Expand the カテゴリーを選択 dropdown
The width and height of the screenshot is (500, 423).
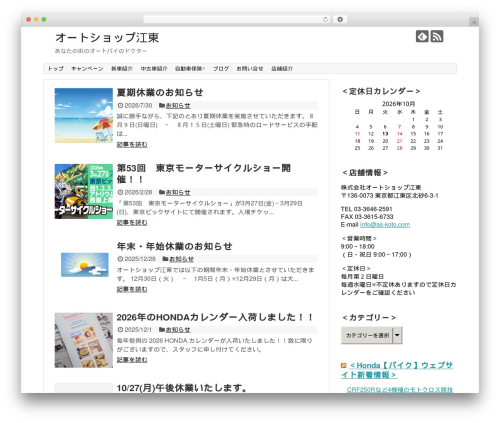coord(372,335)
